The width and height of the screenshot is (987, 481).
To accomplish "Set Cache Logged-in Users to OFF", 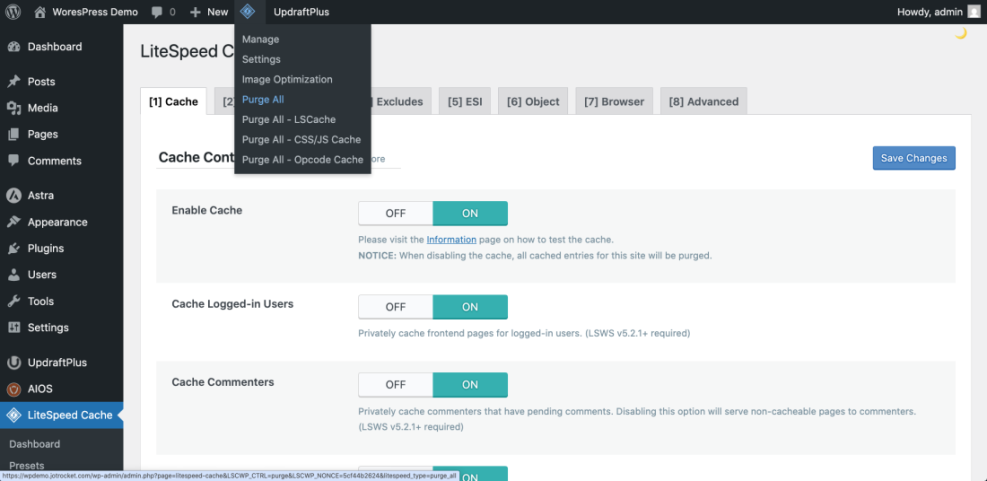I will [395, 307].
